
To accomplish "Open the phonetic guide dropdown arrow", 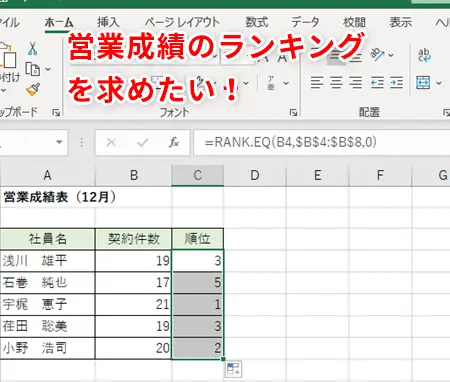I will click(286, 83).
